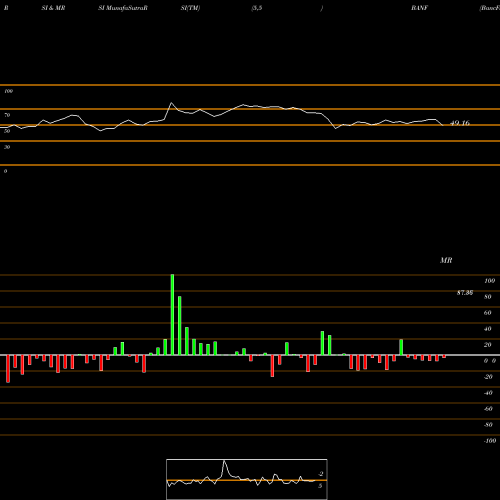
Task: Click the 87.86 value in MR panel
Action: [x=465, y=293]
